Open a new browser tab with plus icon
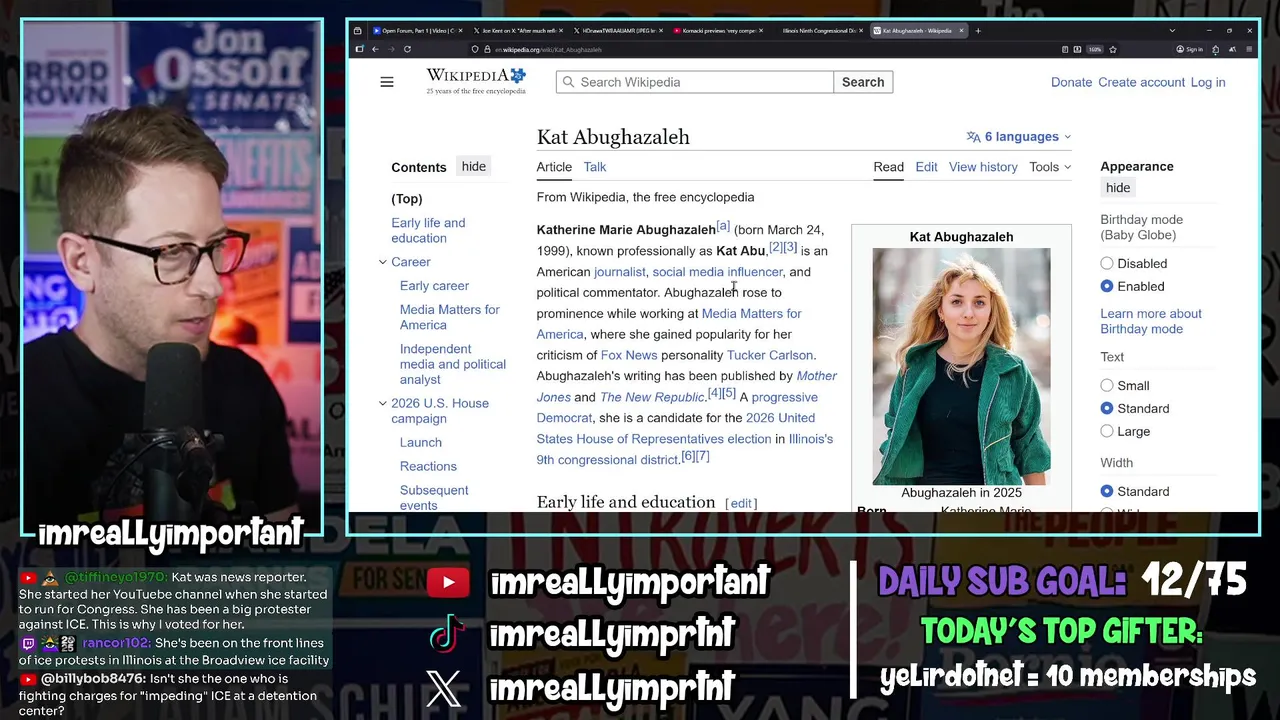Viewport: 1280px width, 720px height. [x=978, y=30]
